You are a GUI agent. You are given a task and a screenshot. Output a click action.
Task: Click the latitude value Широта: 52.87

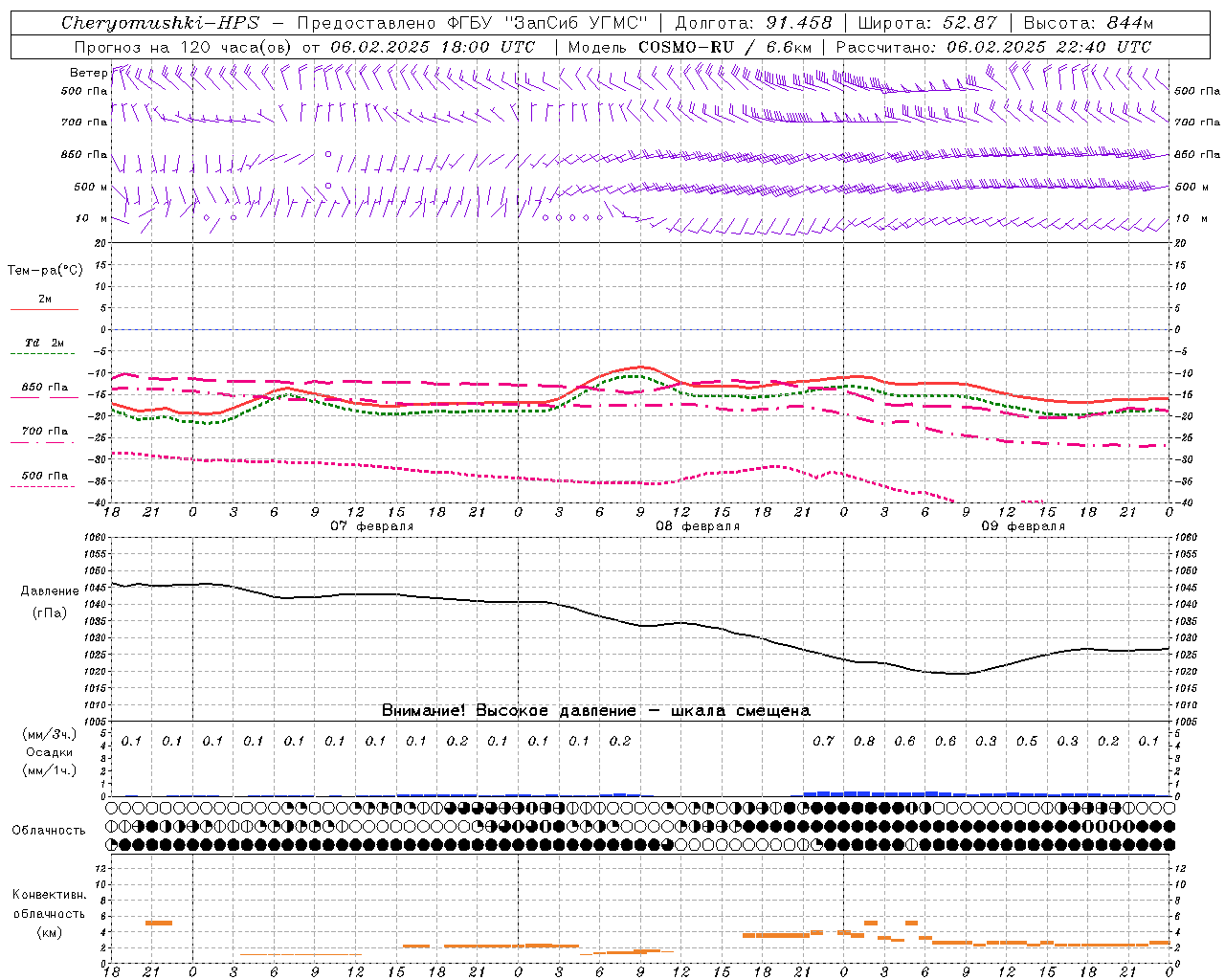pos(927,23)
